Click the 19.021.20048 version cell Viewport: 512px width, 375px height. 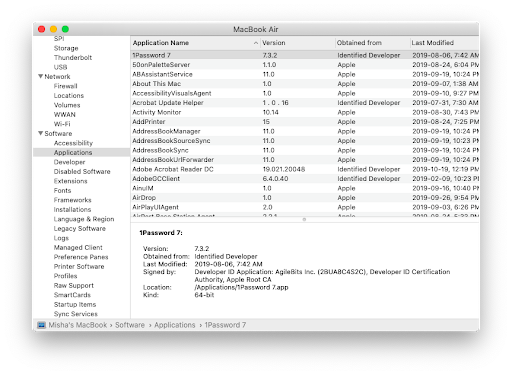point(284,169)
